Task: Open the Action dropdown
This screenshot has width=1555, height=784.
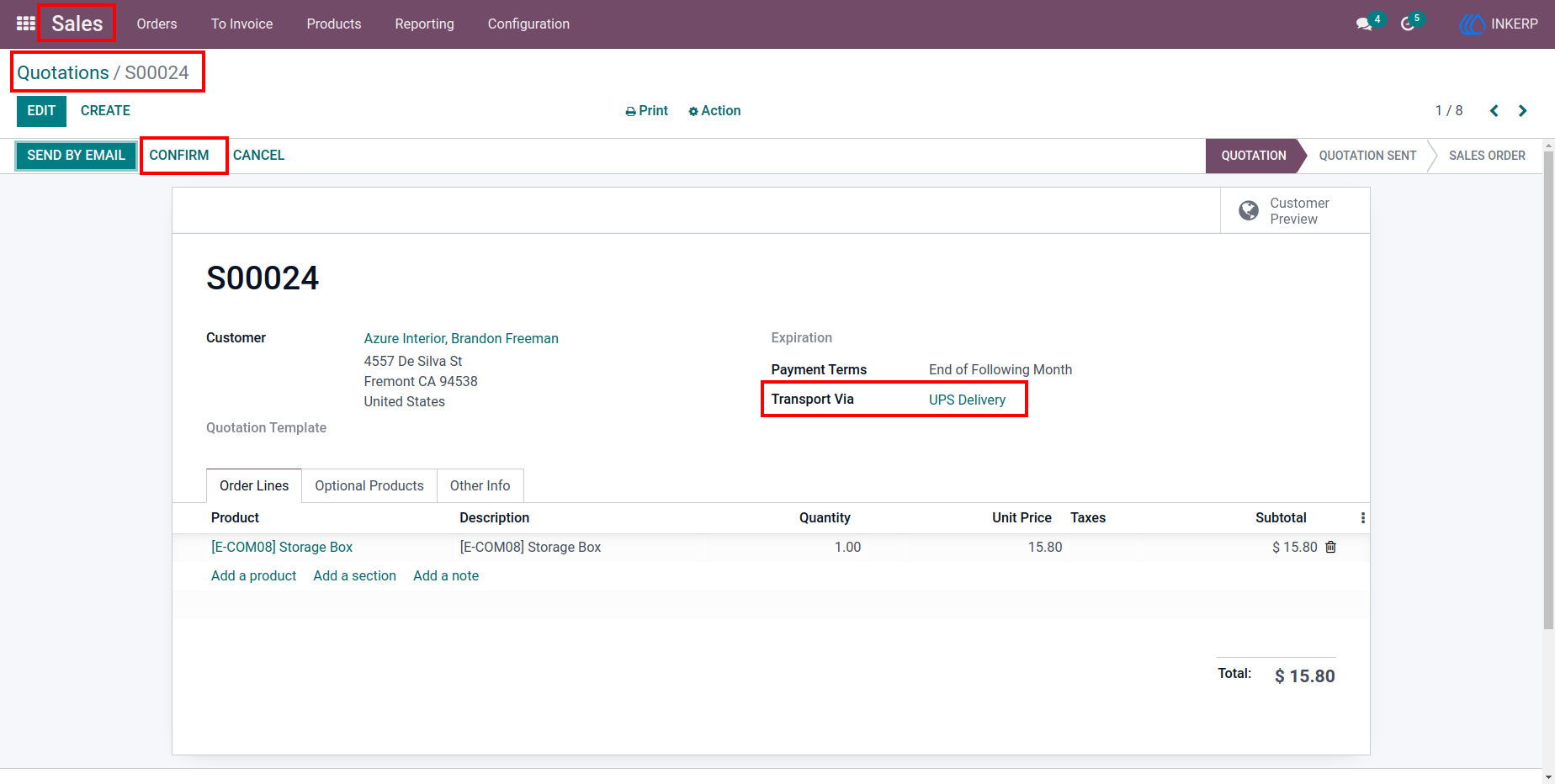Action: point(714,111)
